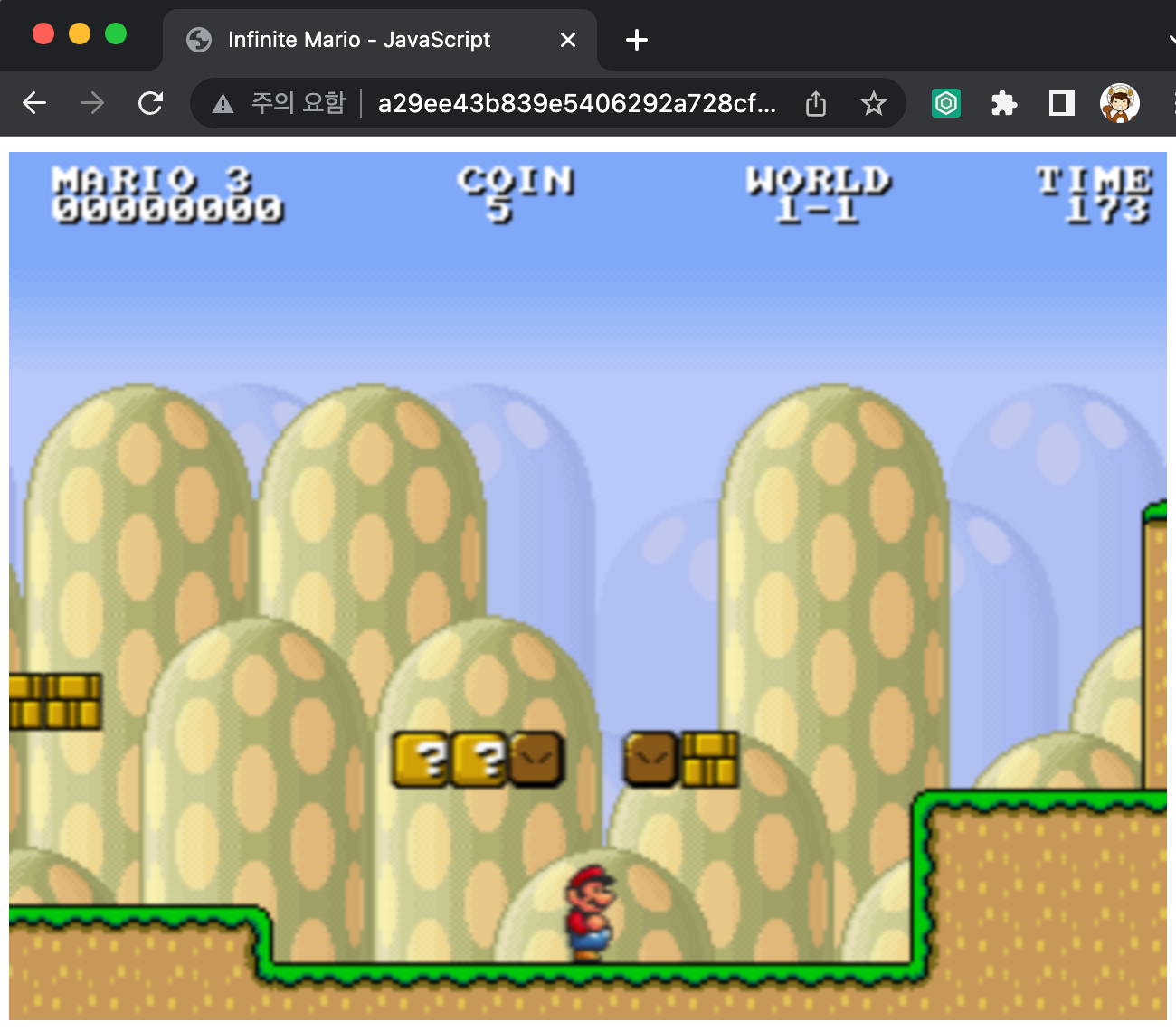Click the second question mark block
Screen dimensions: 1176x1031
(480, 760)
